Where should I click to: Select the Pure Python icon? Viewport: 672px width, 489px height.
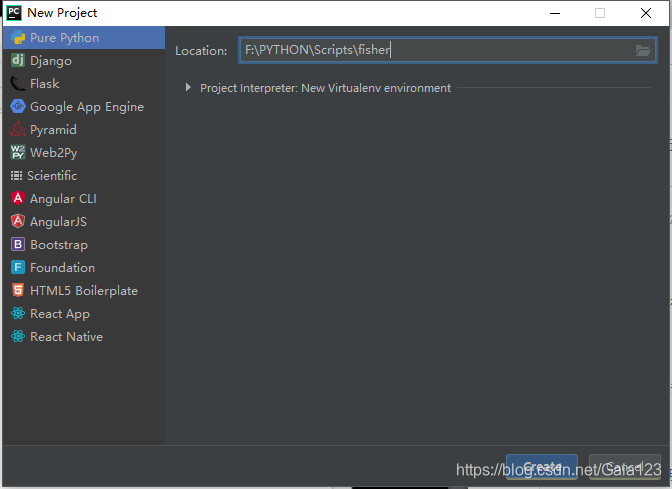click(x=18, y=38)
